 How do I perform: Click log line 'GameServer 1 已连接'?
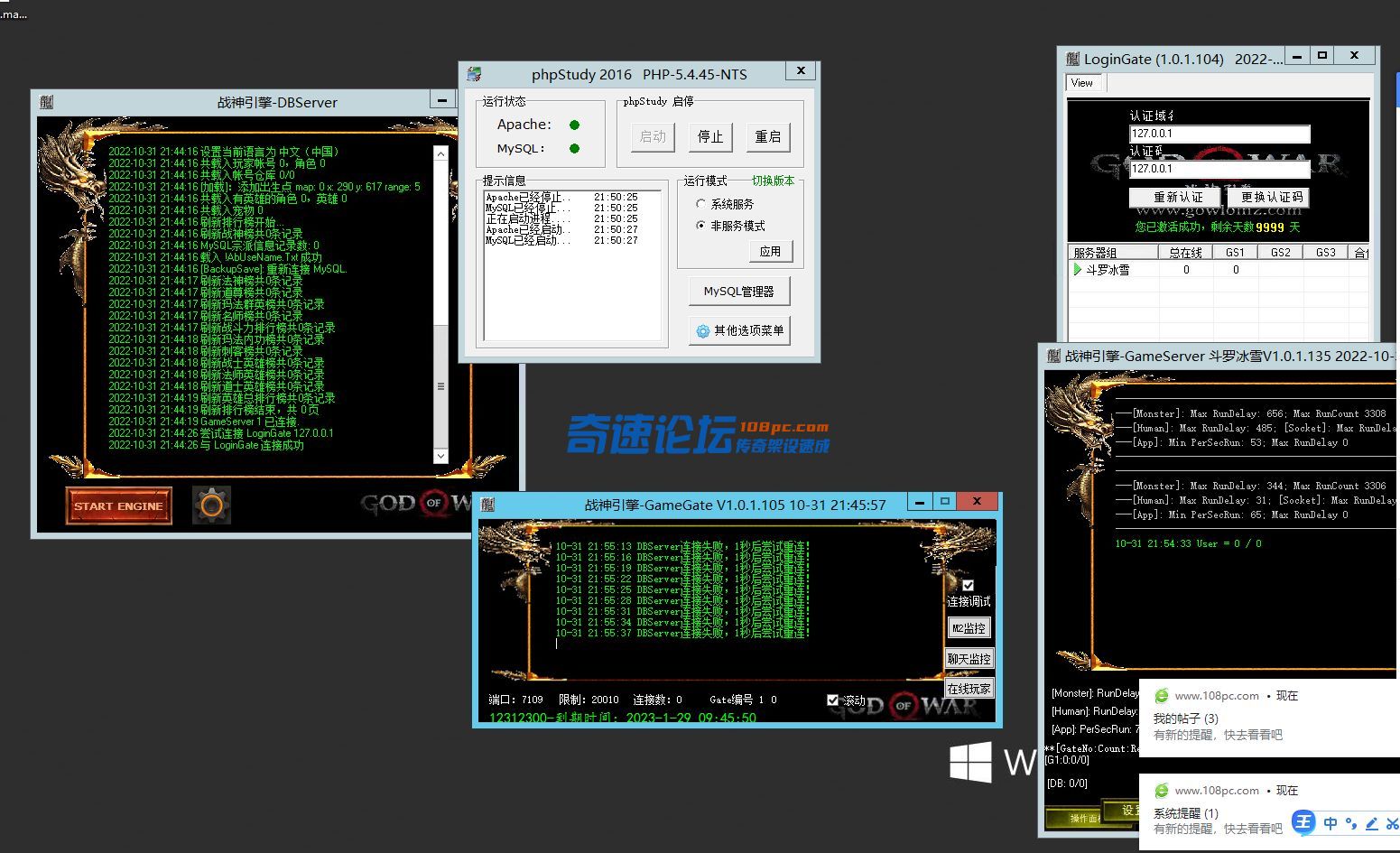(x=202, y=422)
